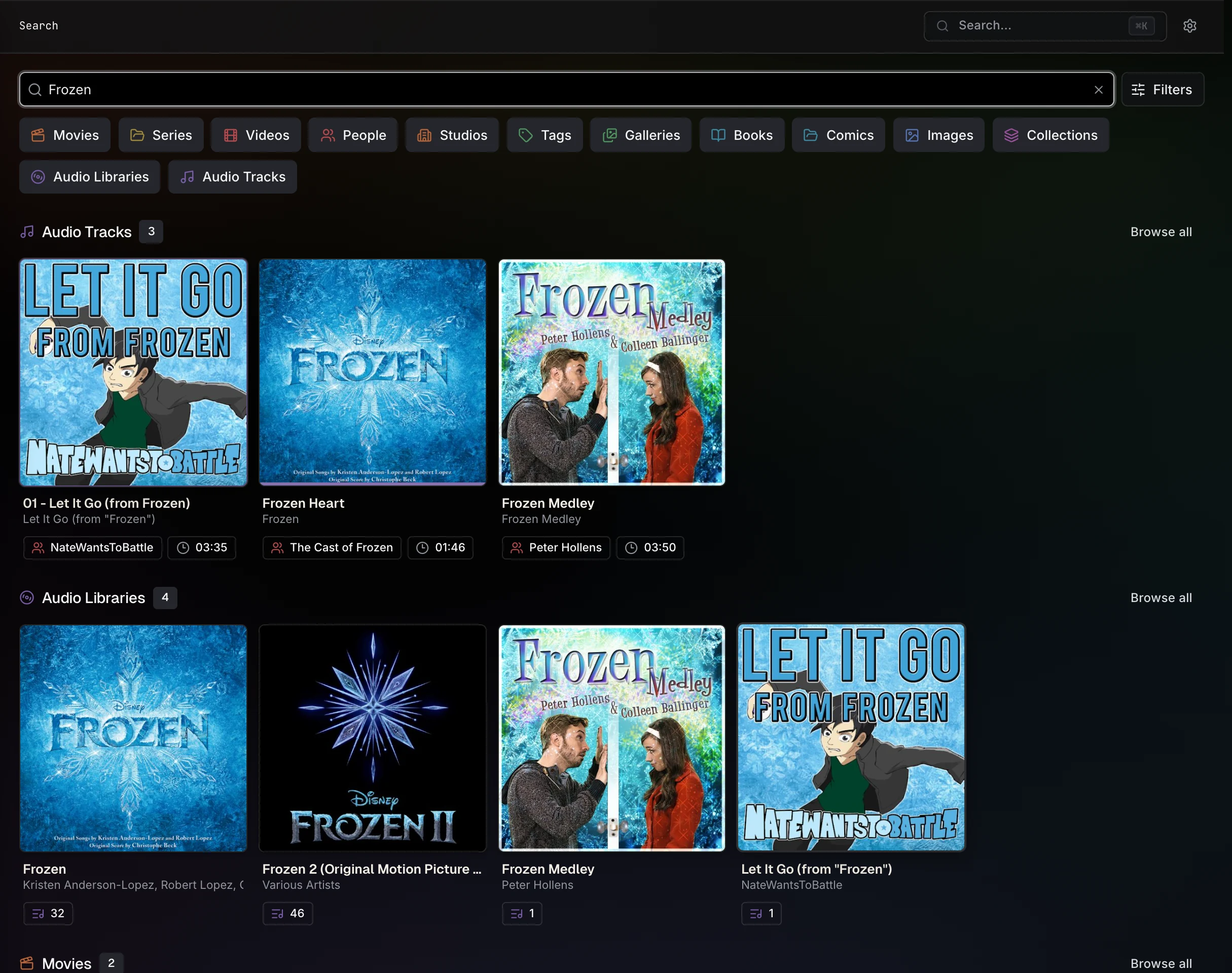This screenshot has width=1232, height=973.
Task: Open the Frozen album library cover
Action: (x=133, y=738)
